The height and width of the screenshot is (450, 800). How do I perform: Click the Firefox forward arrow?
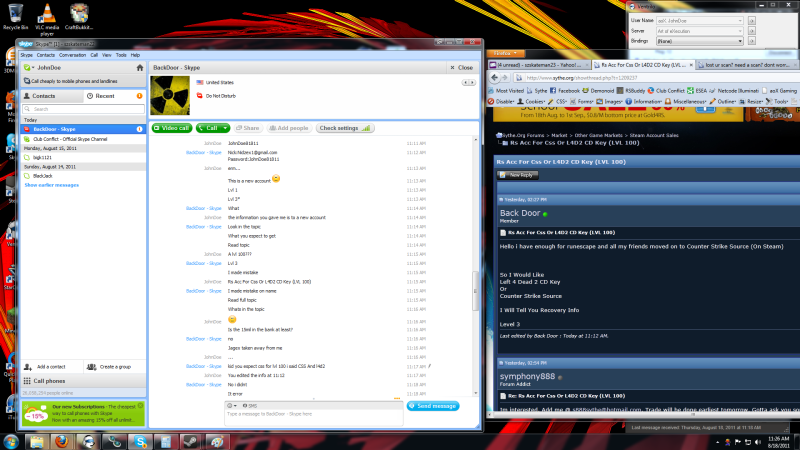coord(505,78)
